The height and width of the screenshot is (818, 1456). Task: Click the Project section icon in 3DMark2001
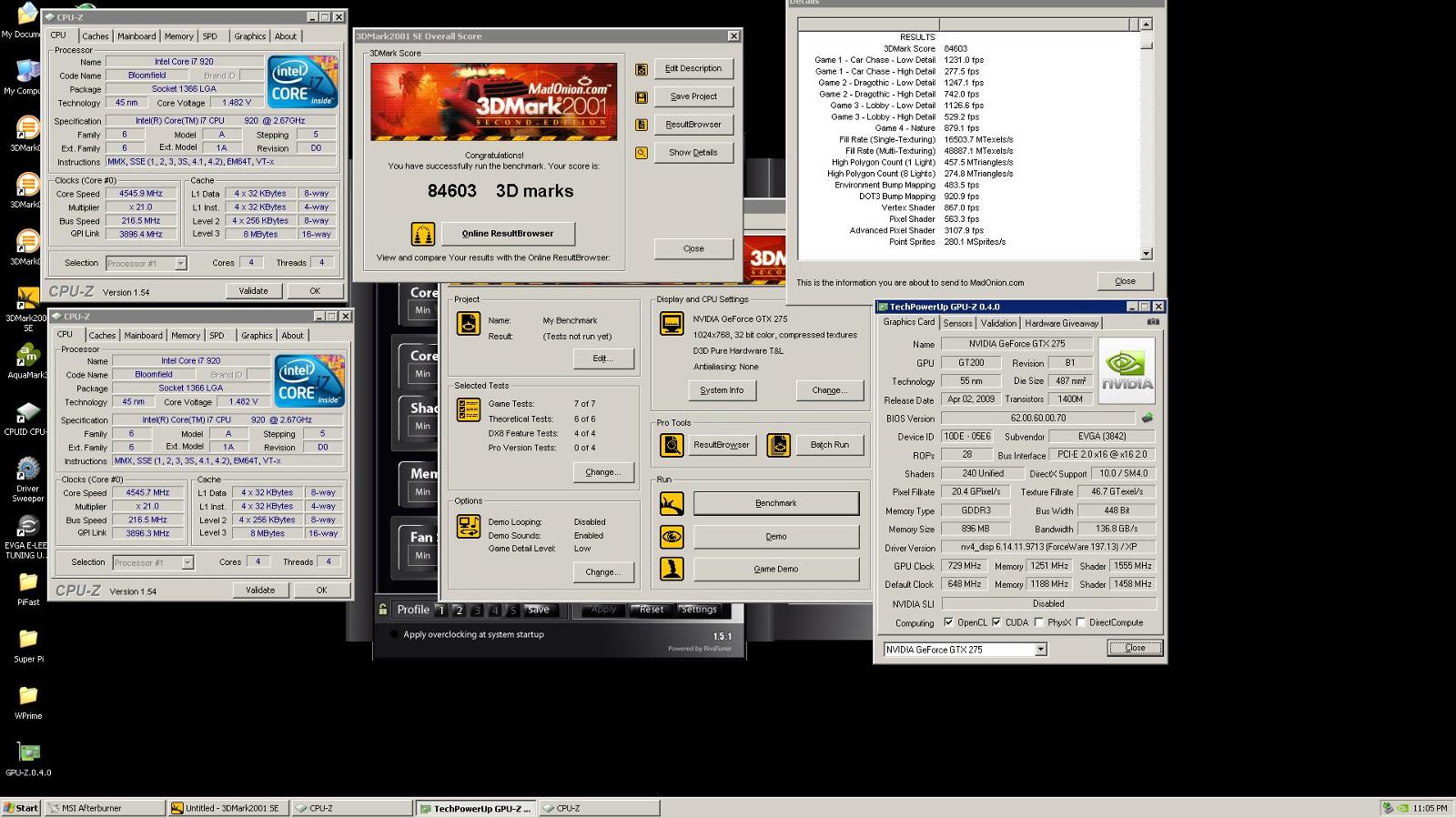(469, 323)
